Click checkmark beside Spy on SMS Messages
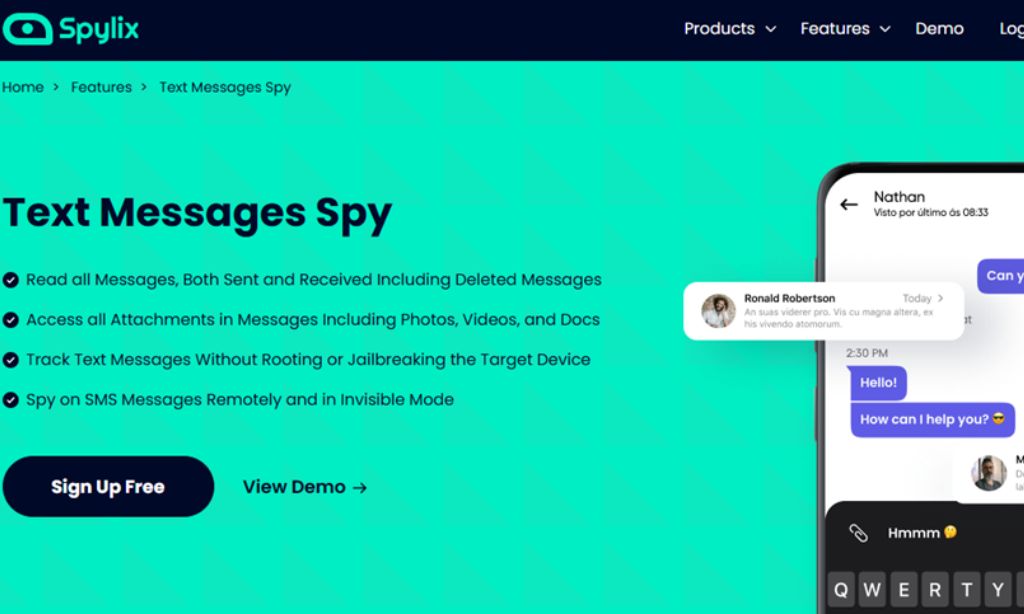The width and height of the screenshot is (1024, 614). pos(10,400)
